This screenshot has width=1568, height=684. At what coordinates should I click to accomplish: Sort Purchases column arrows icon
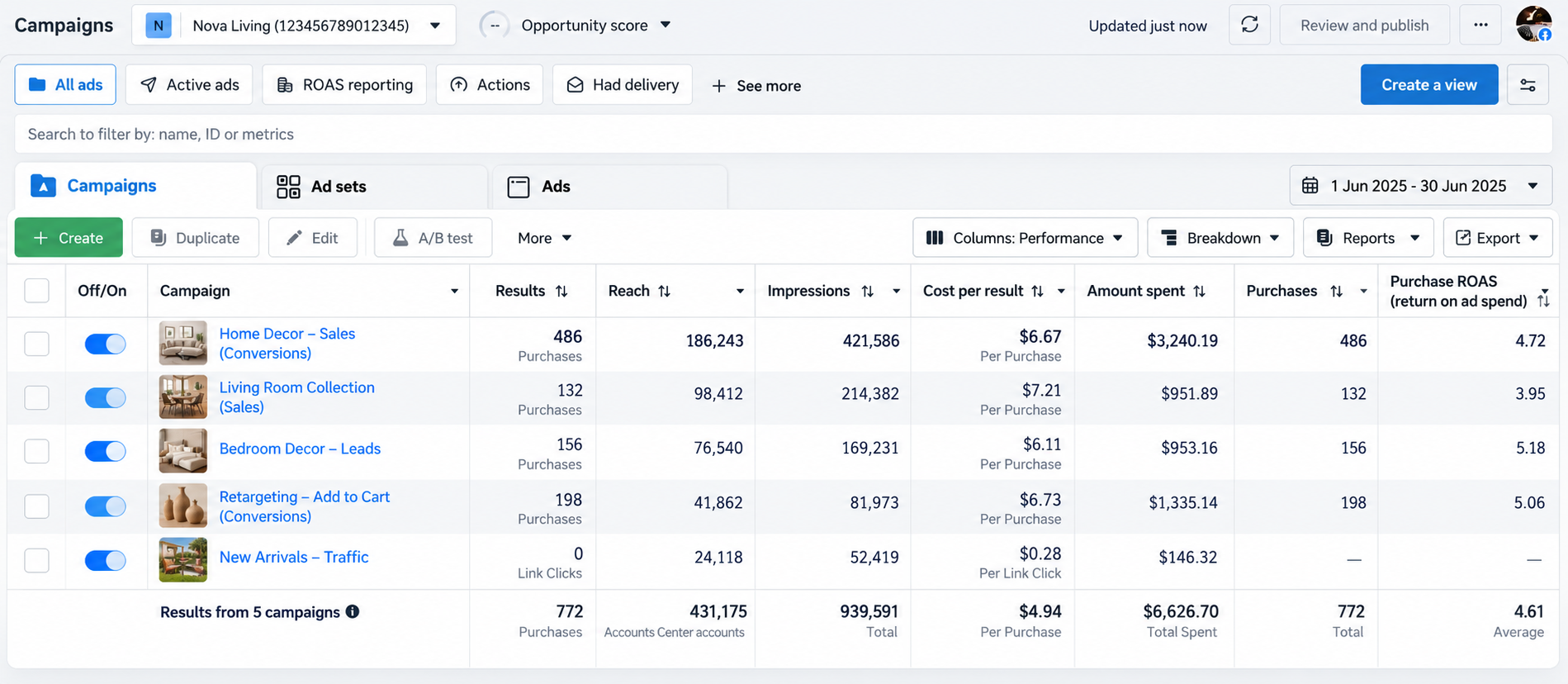coord(1336,291)
